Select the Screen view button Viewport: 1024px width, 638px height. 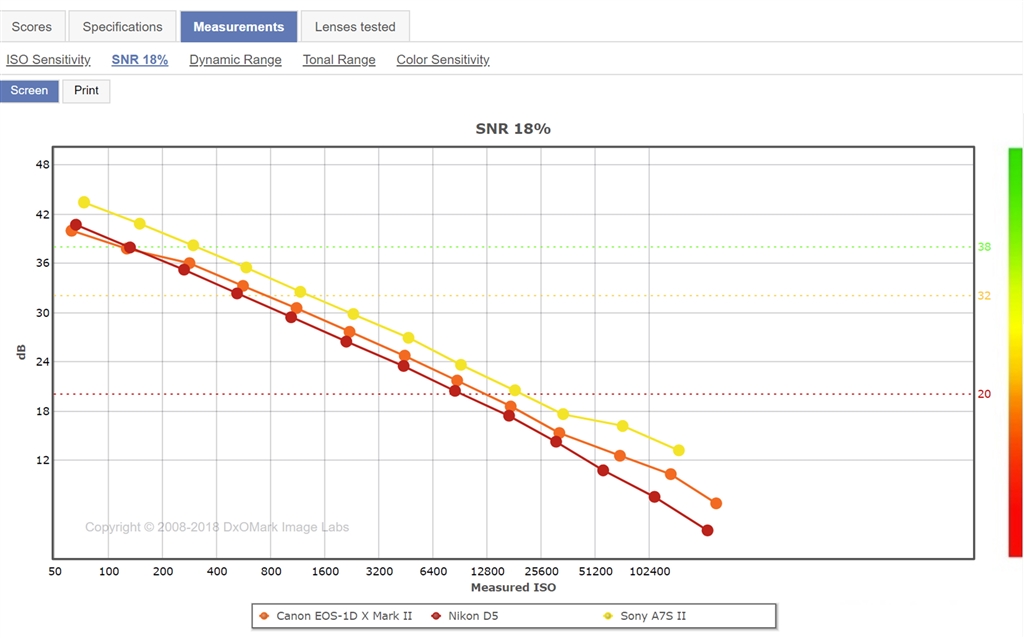click(29, 91)
